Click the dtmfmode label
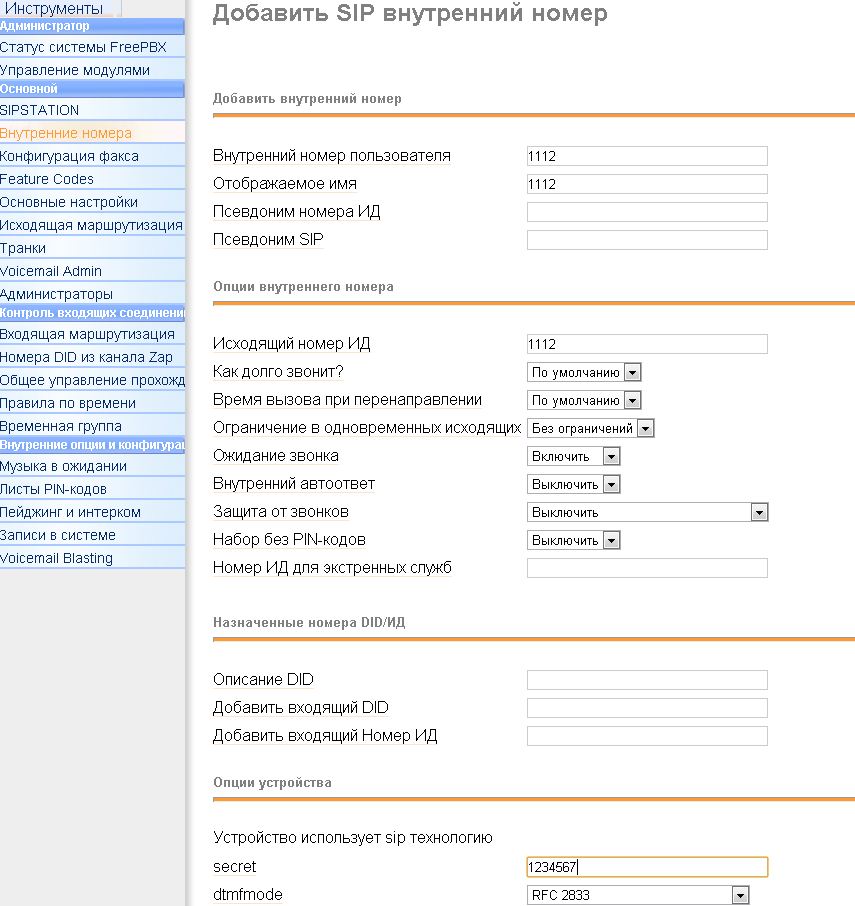The image size is (855, 906). (x=248, y=894)
